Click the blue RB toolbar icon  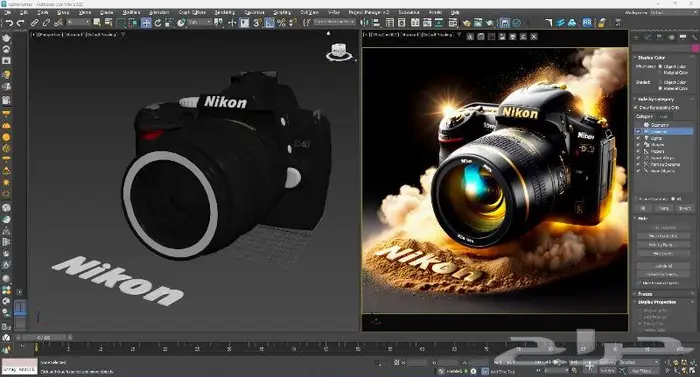[587, 23]
